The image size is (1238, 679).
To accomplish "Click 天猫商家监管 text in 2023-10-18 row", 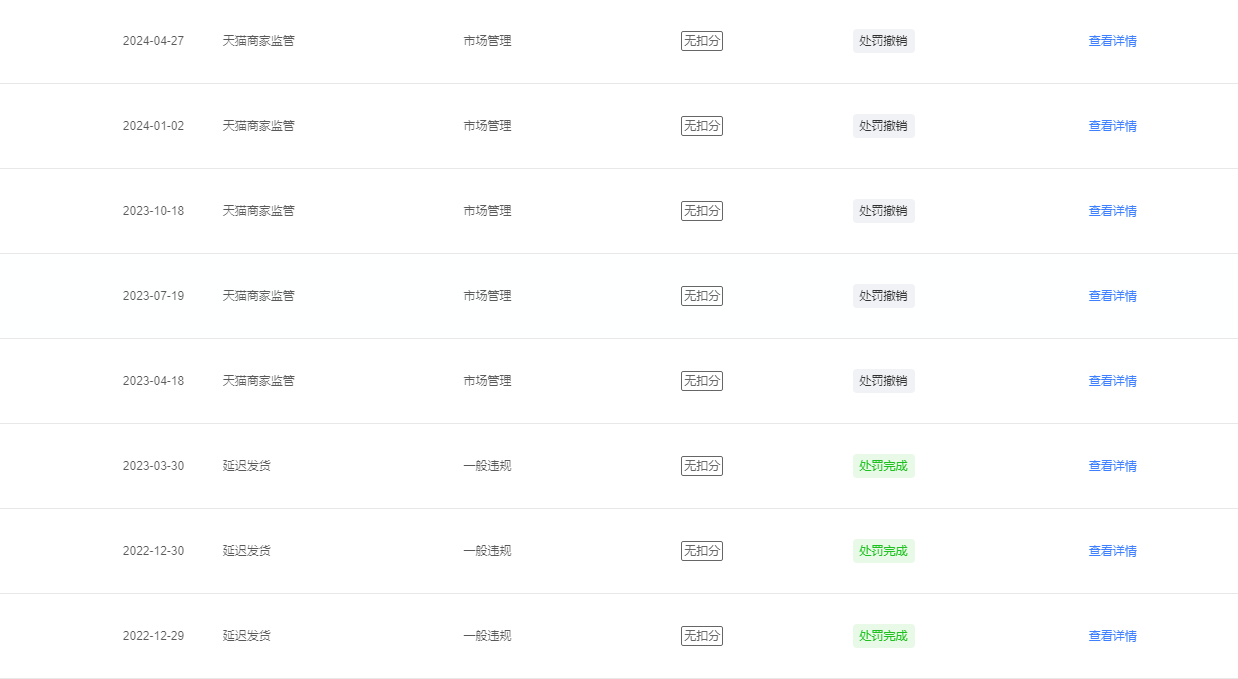I will tap(259, 211).
